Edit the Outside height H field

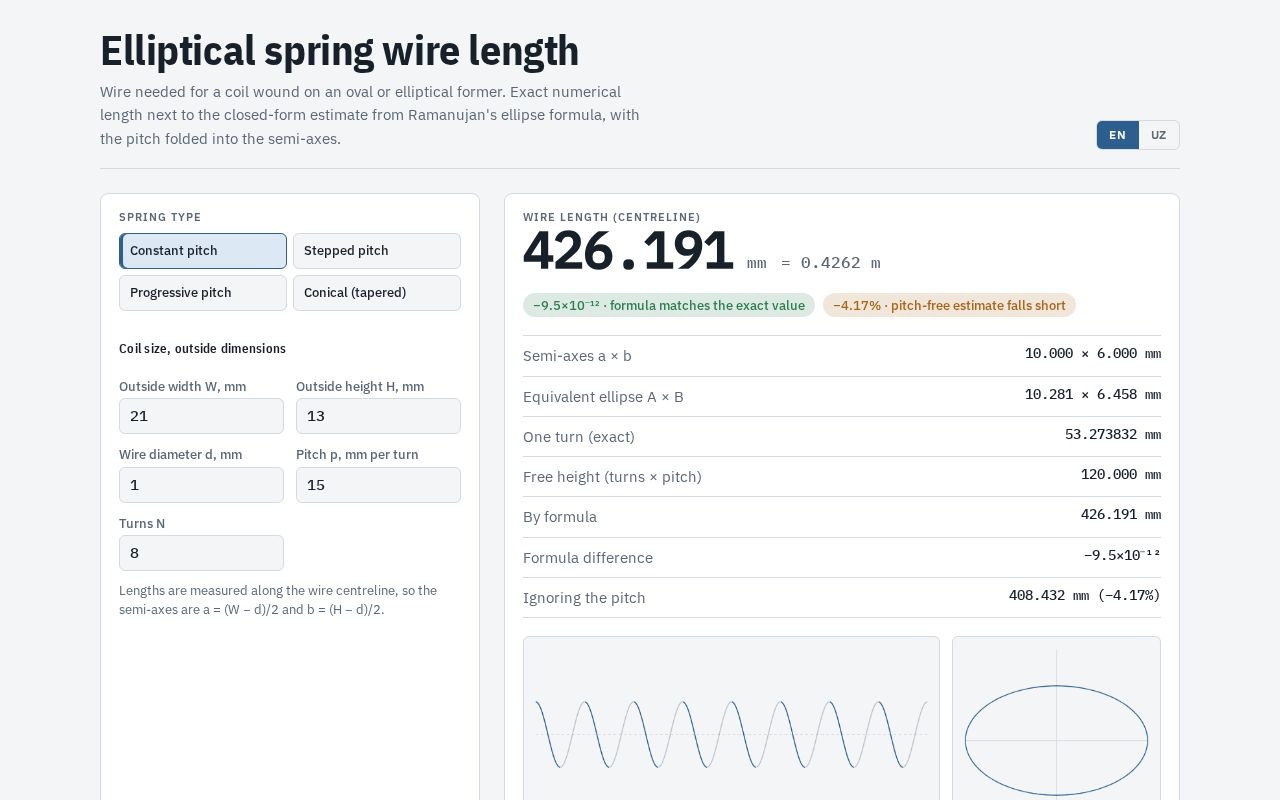coord(378,416)
